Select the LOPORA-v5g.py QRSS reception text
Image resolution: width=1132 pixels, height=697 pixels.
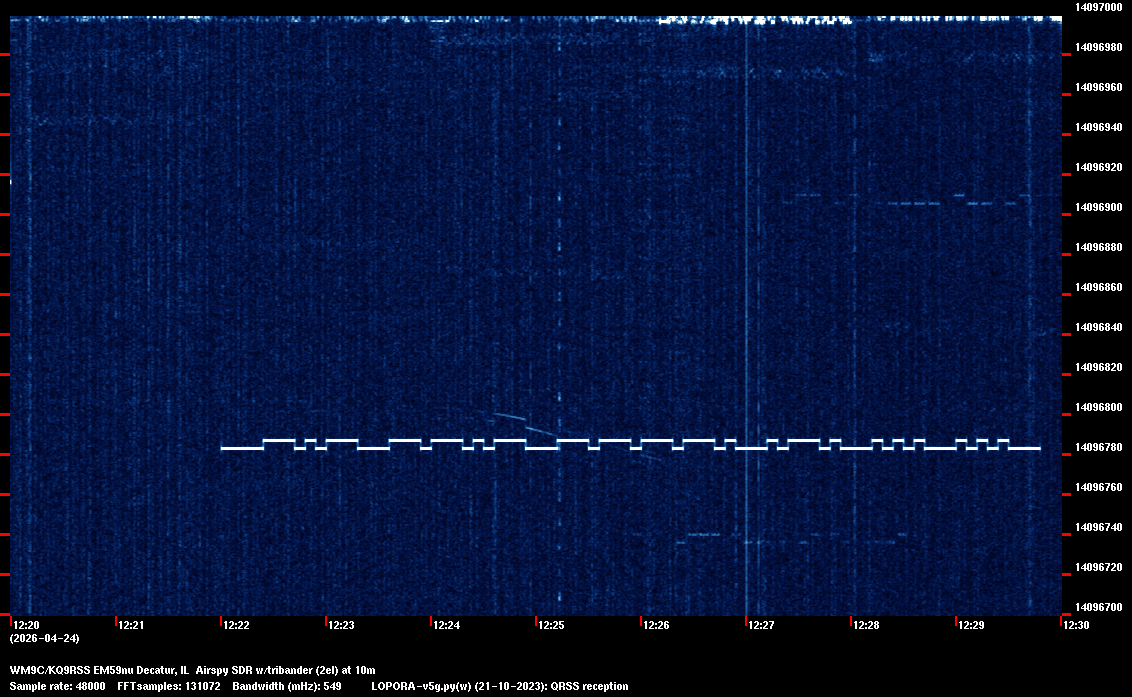point(499,686)
